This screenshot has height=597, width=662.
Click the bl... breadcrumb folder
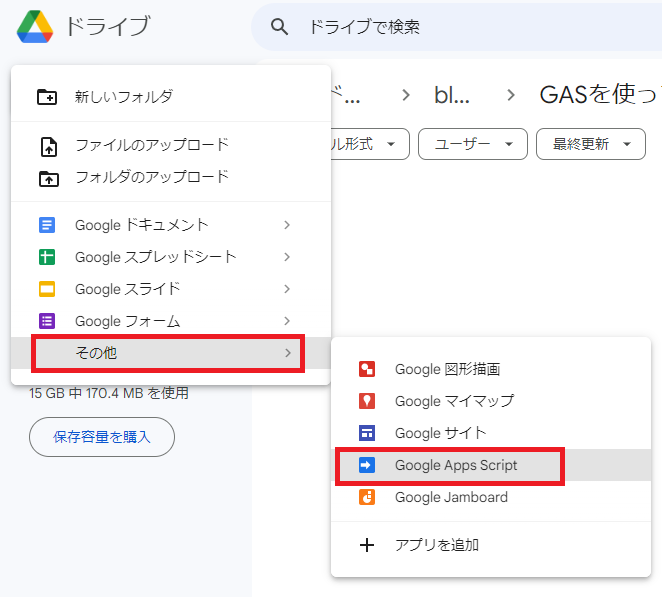452,95
